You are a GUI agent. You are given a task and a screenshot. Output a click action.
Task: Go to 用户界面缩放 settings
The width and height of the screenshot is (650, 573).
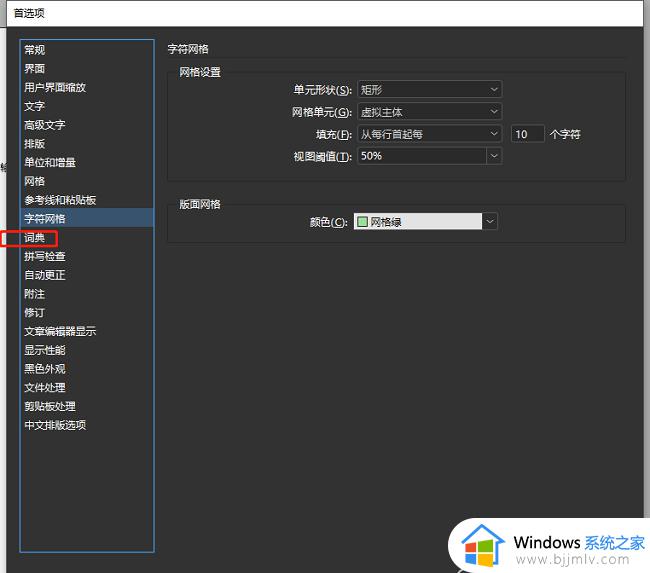click(x=87, y=87)
